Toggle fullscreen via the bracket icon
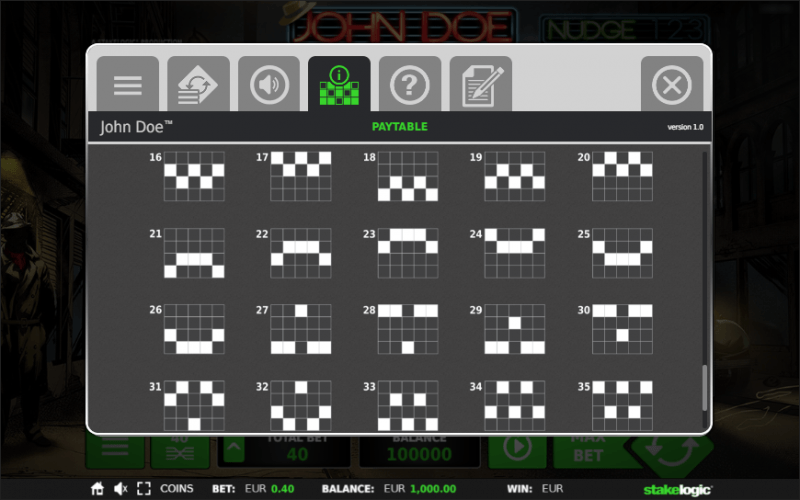800x500 pixels. (x=144, y=489)
